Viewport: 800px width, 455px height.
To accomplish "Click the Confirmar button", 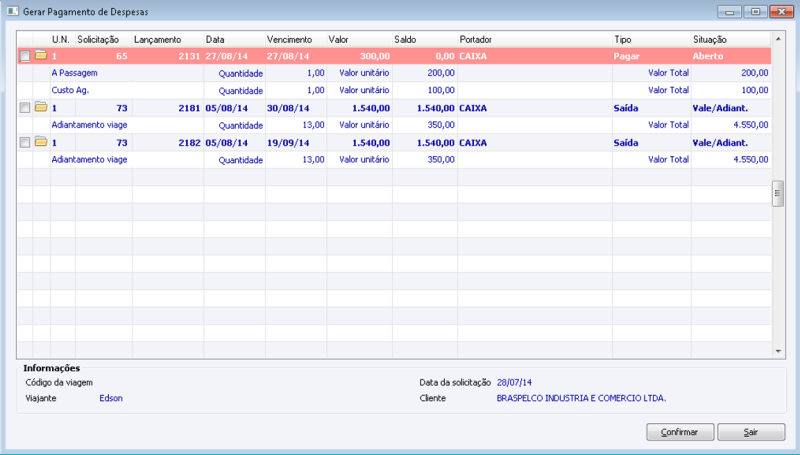I will [x=680, y=432].
